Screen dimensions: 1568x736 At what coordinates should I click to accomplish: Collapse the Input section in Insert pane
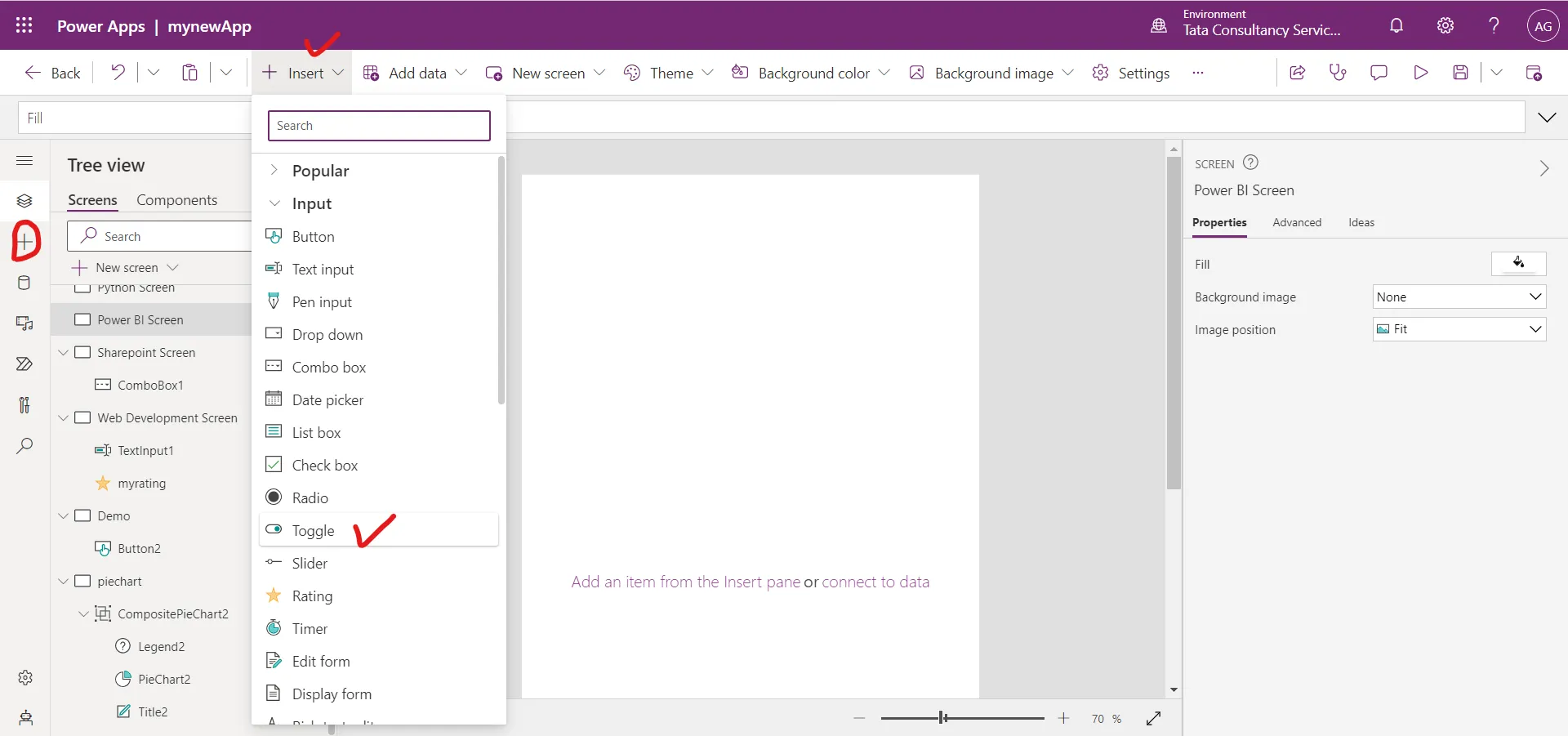coord(274,203)
